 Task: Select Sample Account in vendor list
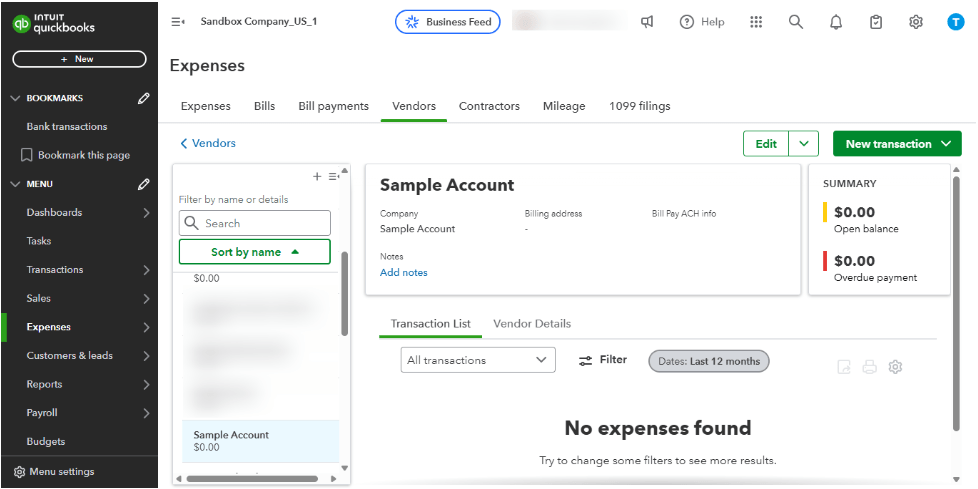pos(261,441)
